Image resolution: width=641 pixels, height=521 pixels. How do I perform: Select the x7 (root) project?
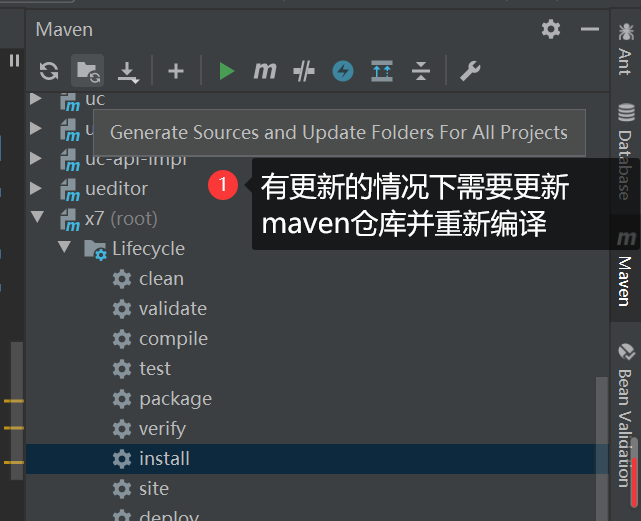121,219
